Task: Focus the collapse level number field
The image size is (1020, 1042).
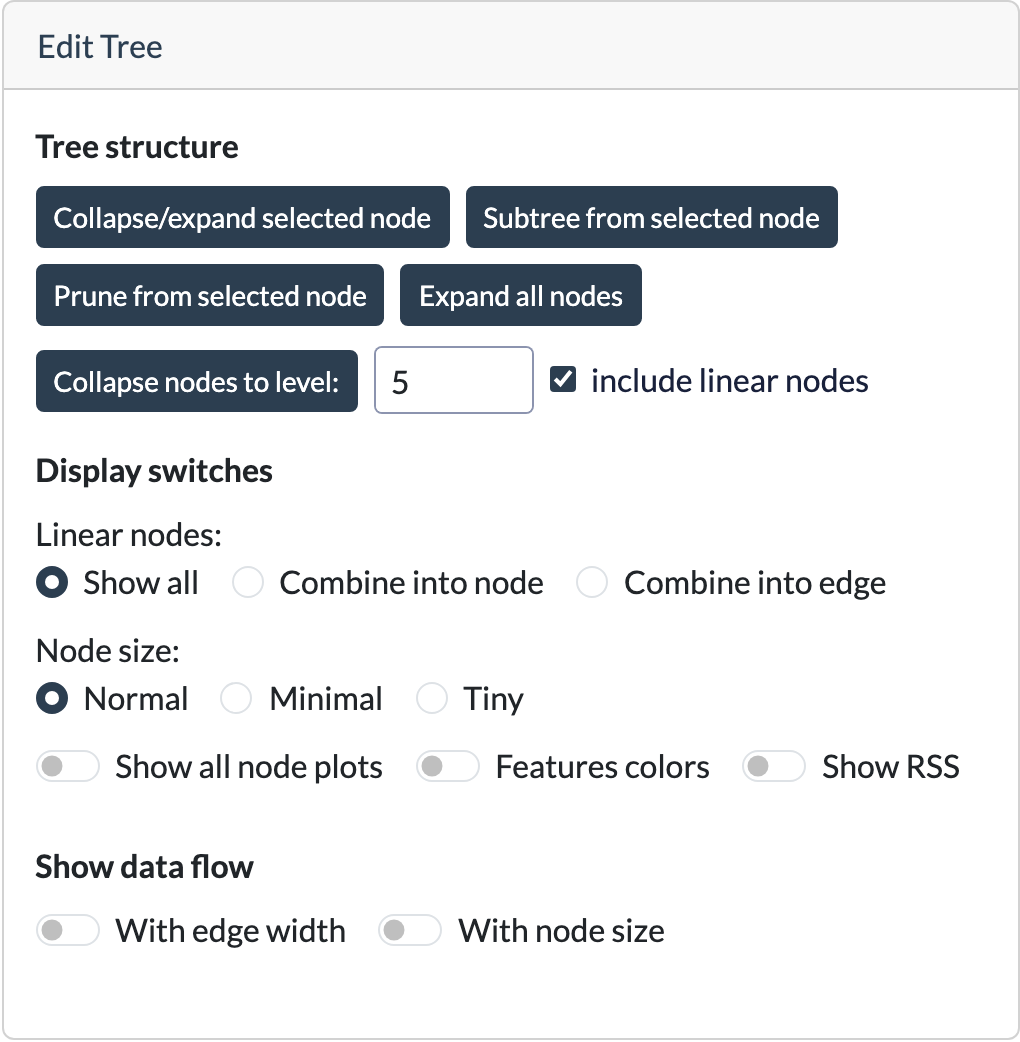Action: point(454,380)
